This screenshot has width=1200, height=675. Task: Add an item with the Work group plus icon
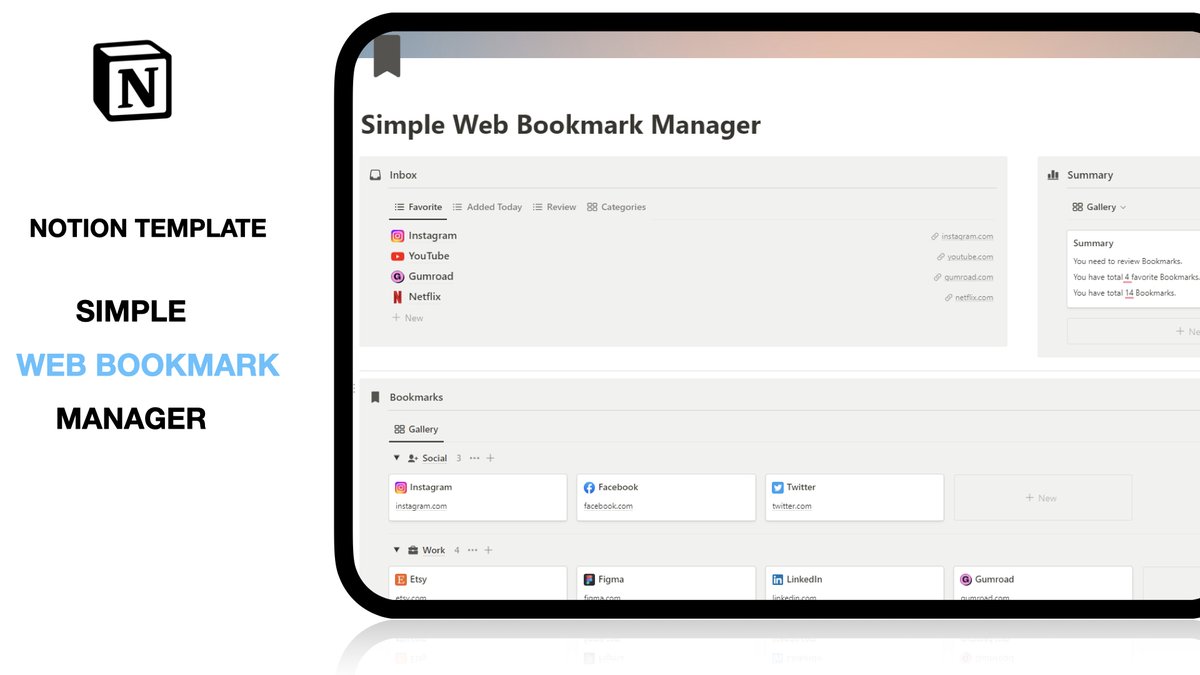tap(489, 550)
